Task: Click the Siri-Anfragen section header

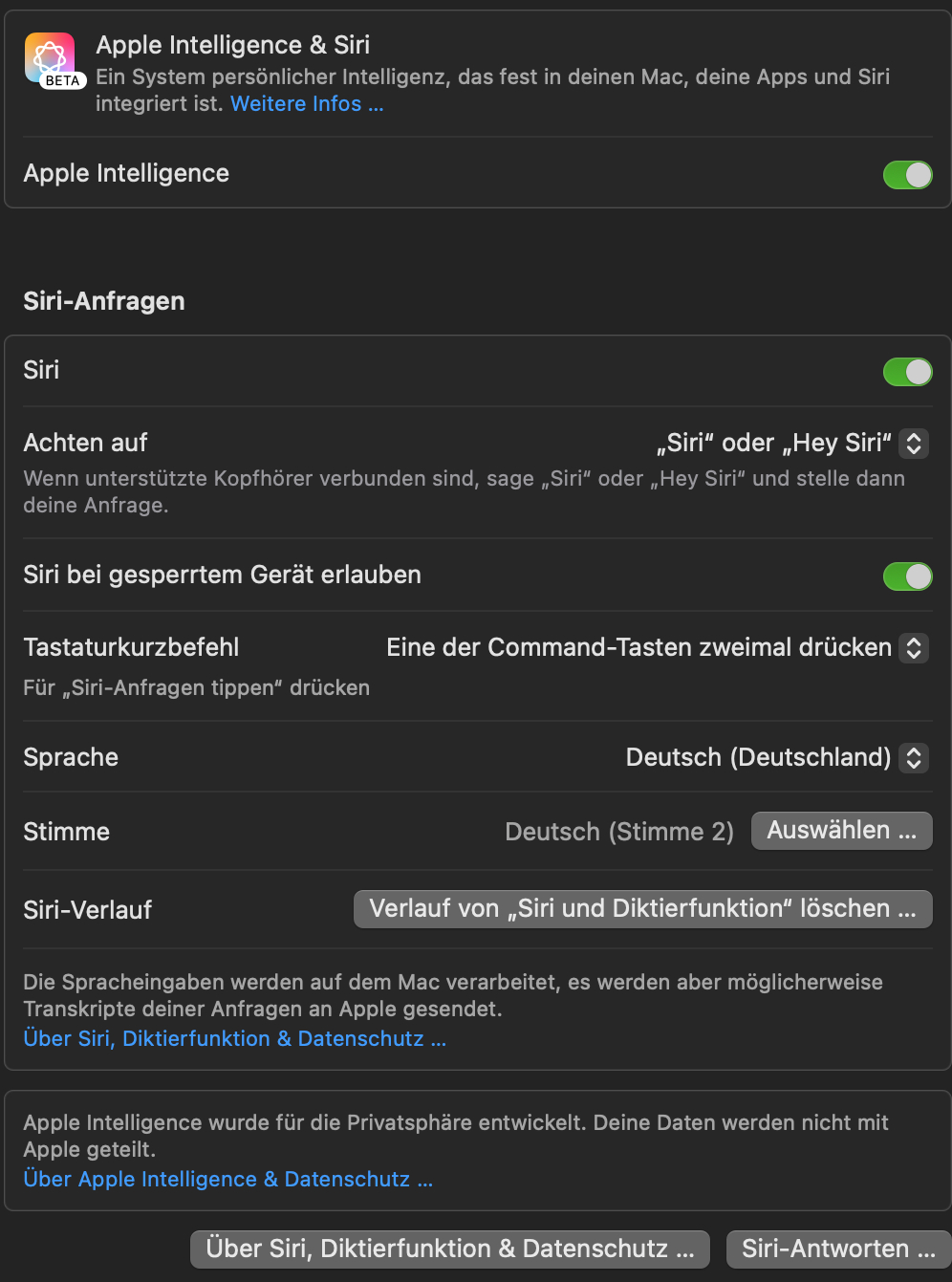Action: [x=104, y=301]
